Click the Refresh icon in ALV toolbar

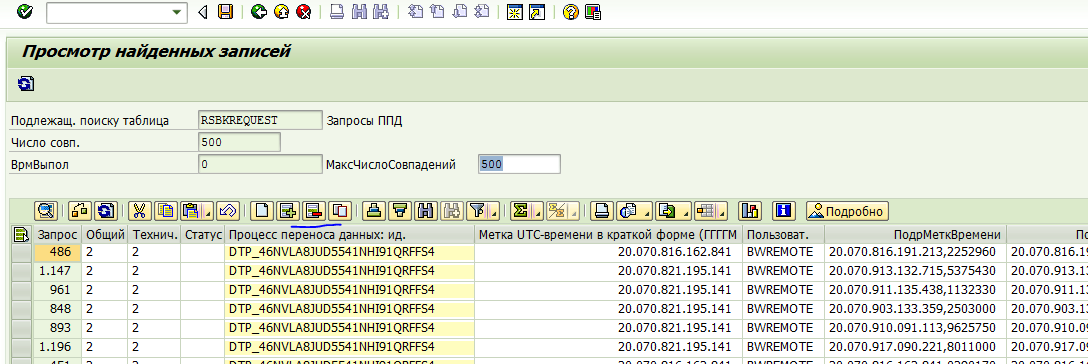click(x=105, y=210)
